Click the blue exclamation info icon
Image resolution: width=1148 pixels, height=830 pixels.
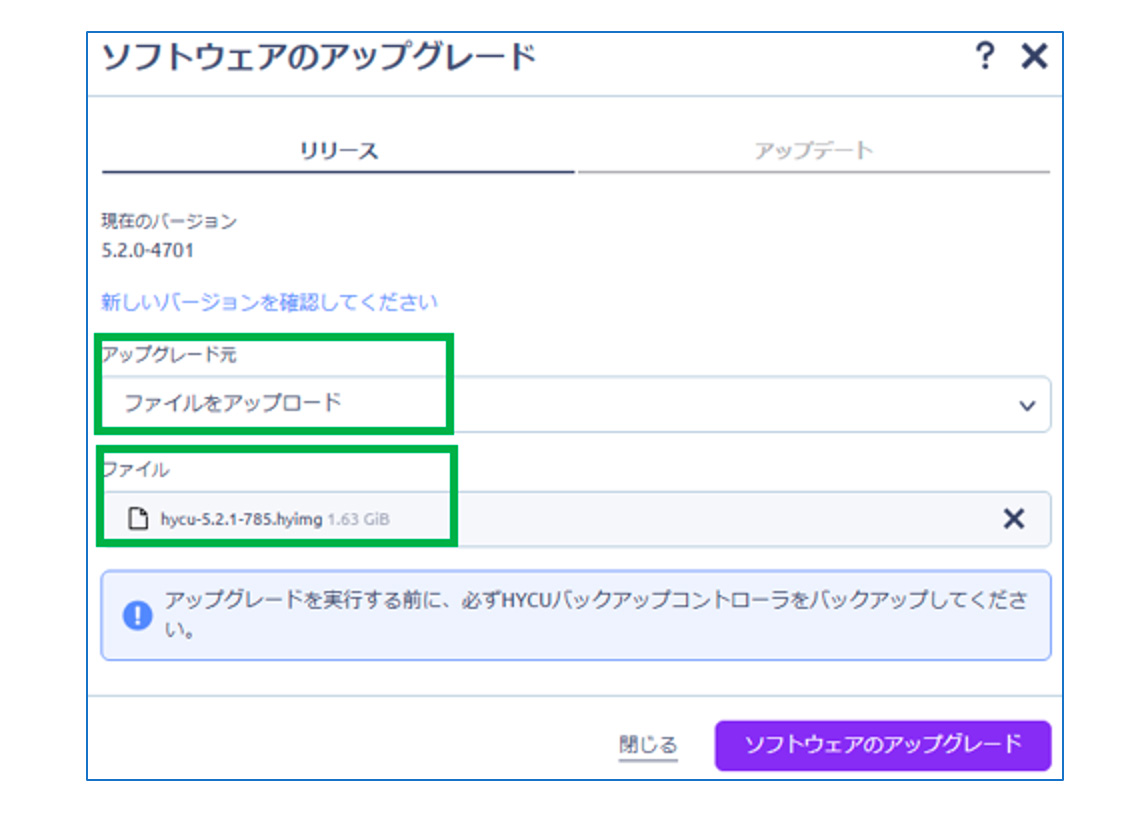[137, 615]
